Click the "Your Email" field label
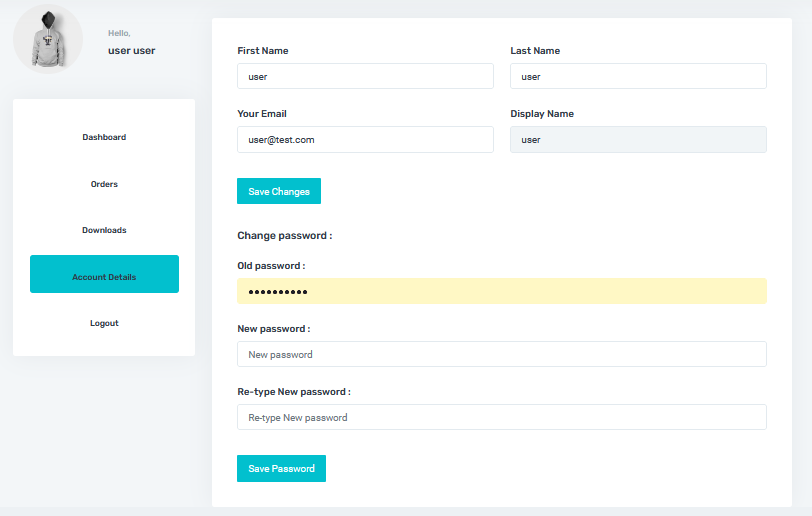The image size is (812, 516). pos(262,114)
